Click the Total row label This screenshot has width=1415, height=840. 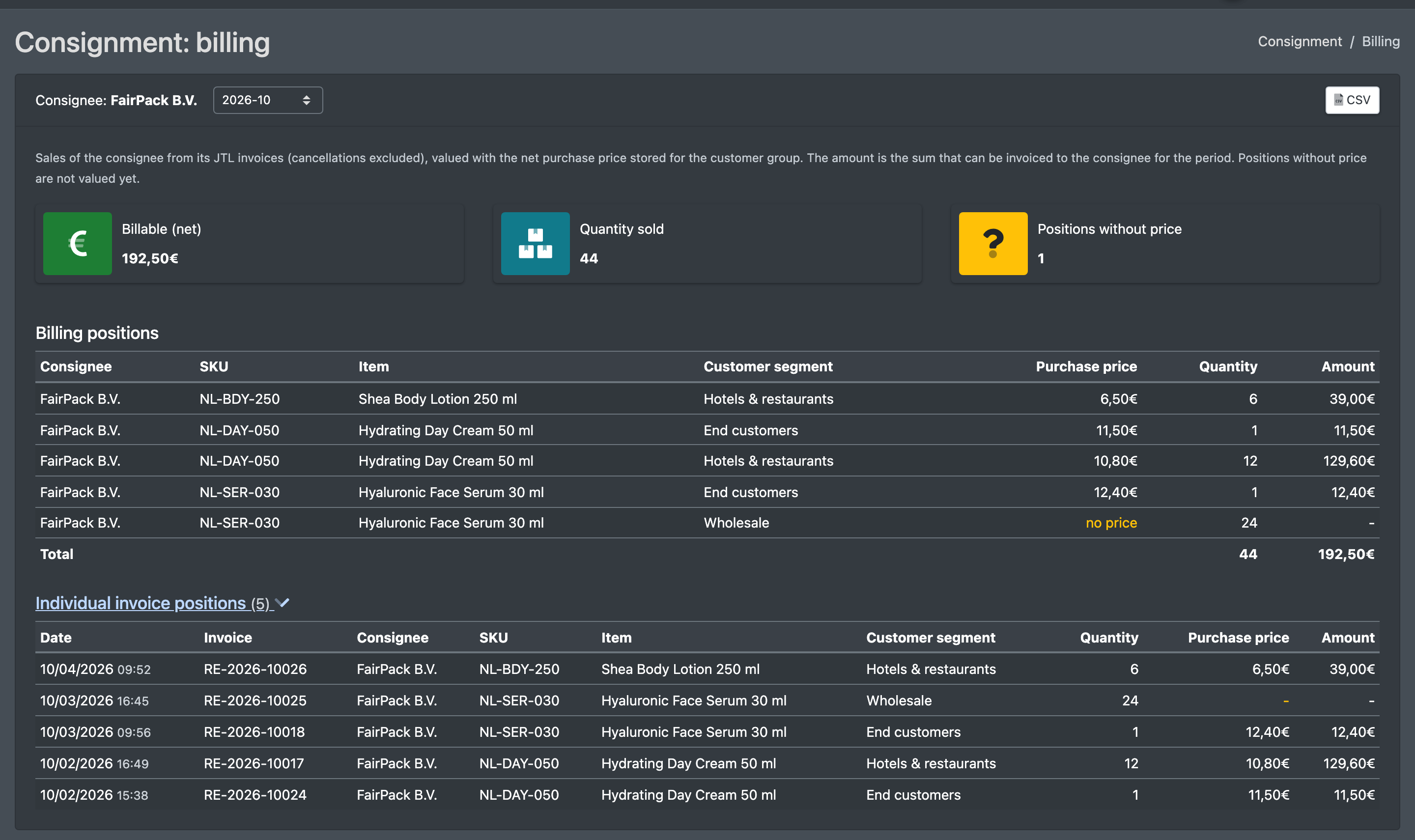(x=57, y=554)
